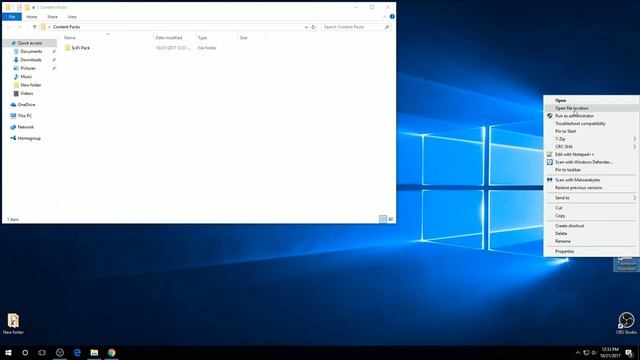Expand the Explorer ribbon chevron

point(384,17)
